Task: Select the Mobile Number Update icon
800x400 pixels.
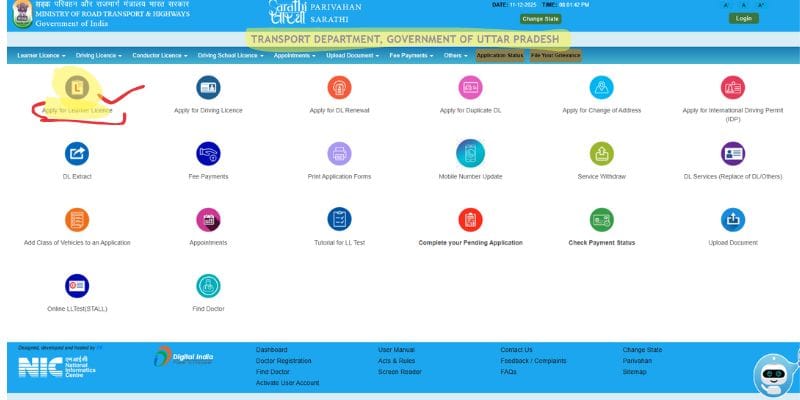Action: point(470,153)
